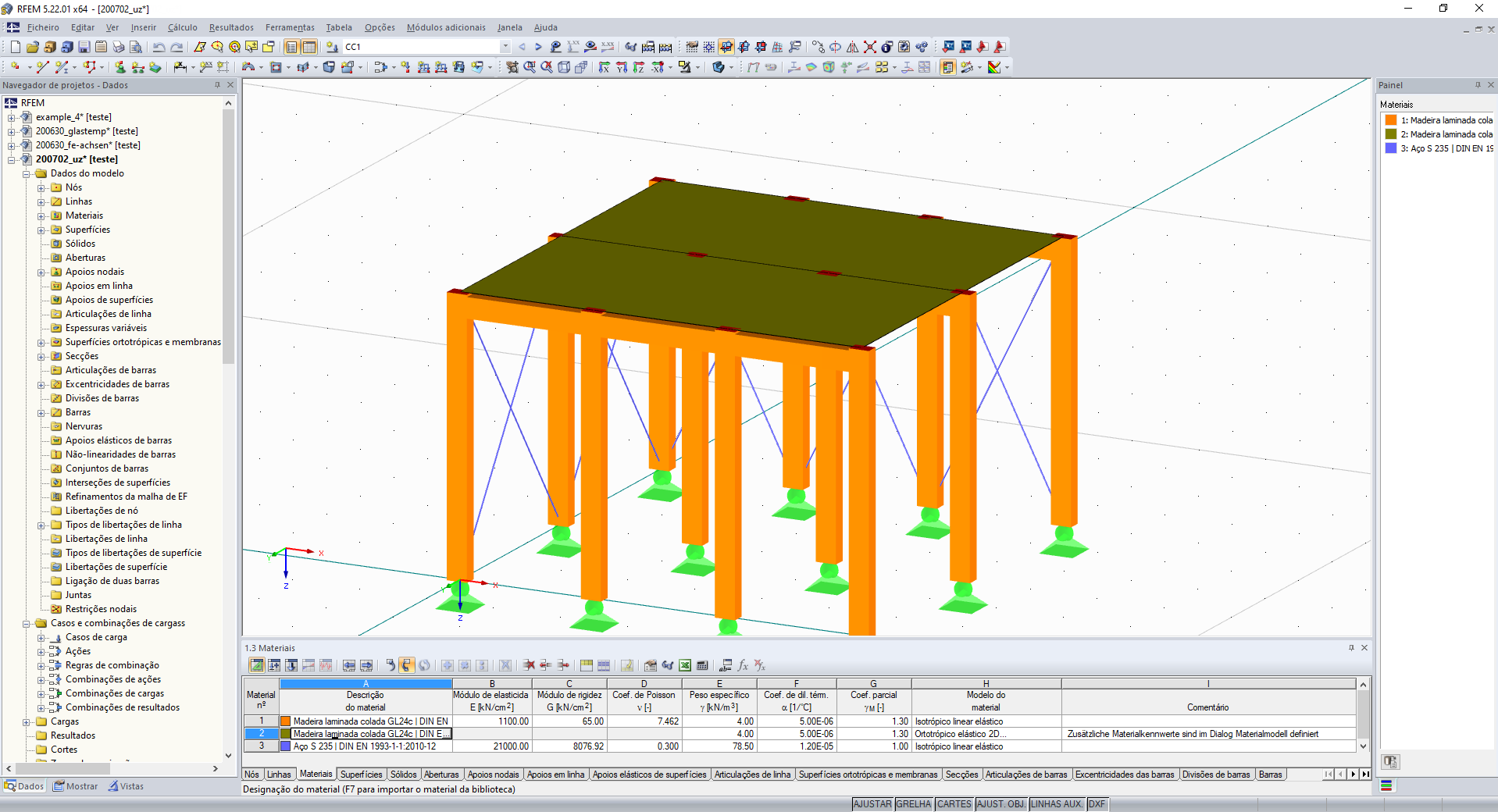This screenshot has width=1498, height=812.
Task: Open the calculator icon in table toolbar
Action: pyautogui.click(x=702, y=665)
